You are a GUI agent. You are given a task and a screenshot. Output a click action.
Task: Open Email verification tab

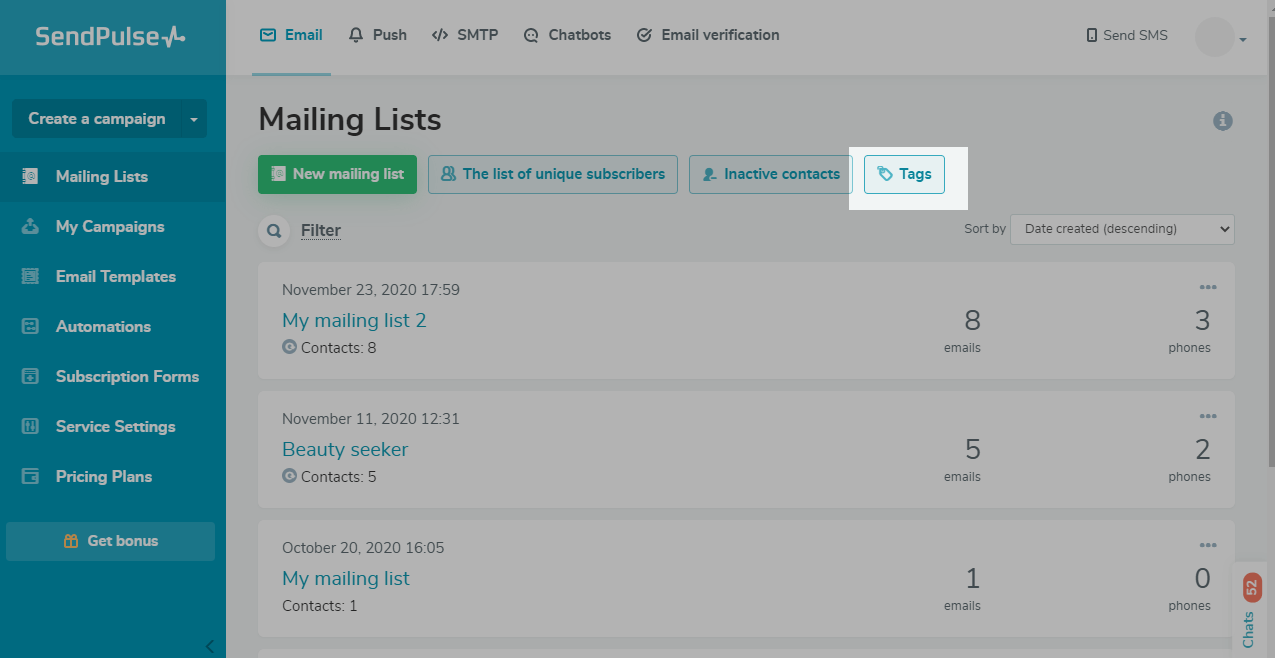click(708, 35)
